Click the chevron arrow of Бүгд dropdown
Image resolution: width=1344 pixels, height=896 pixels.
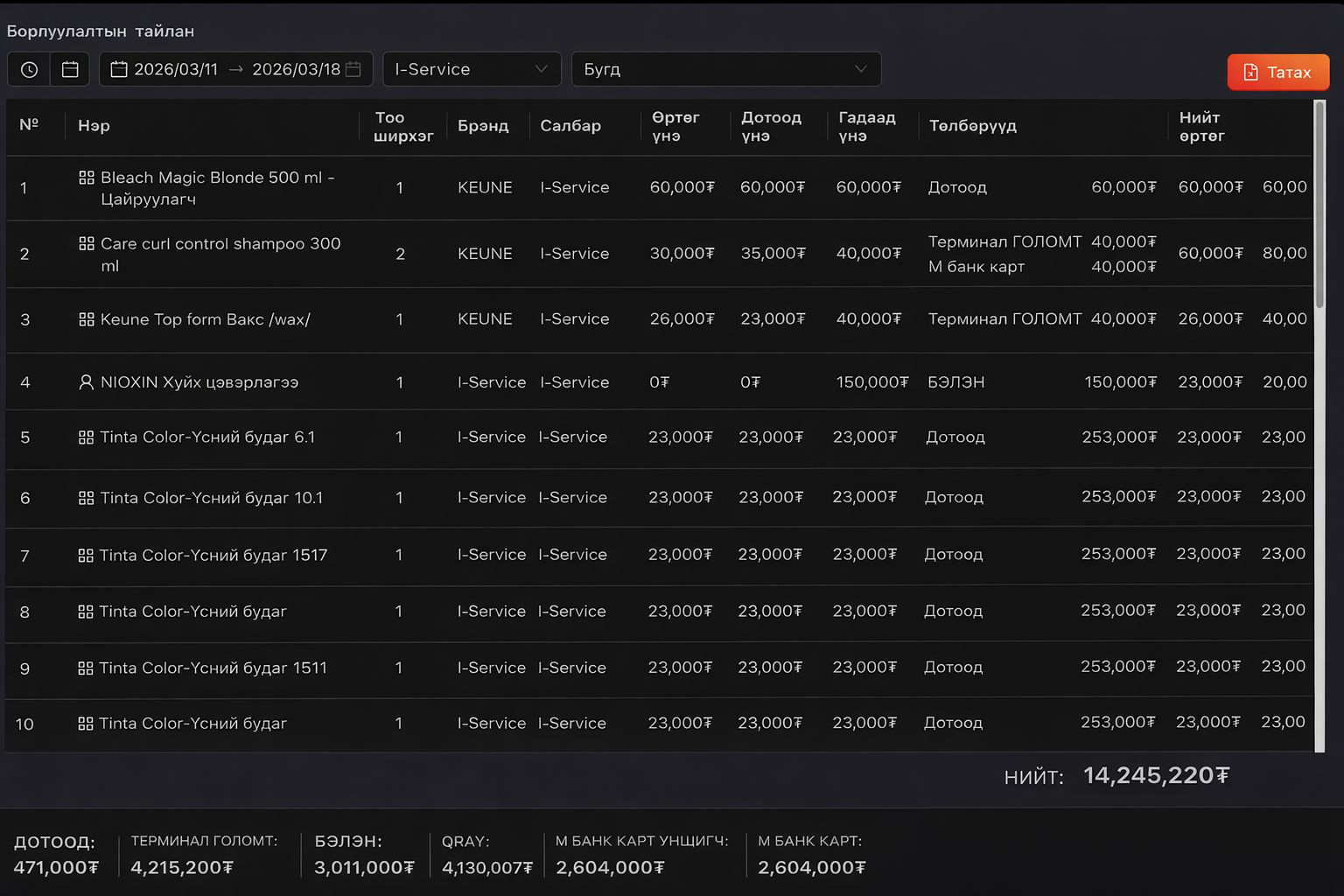(860, 69)
